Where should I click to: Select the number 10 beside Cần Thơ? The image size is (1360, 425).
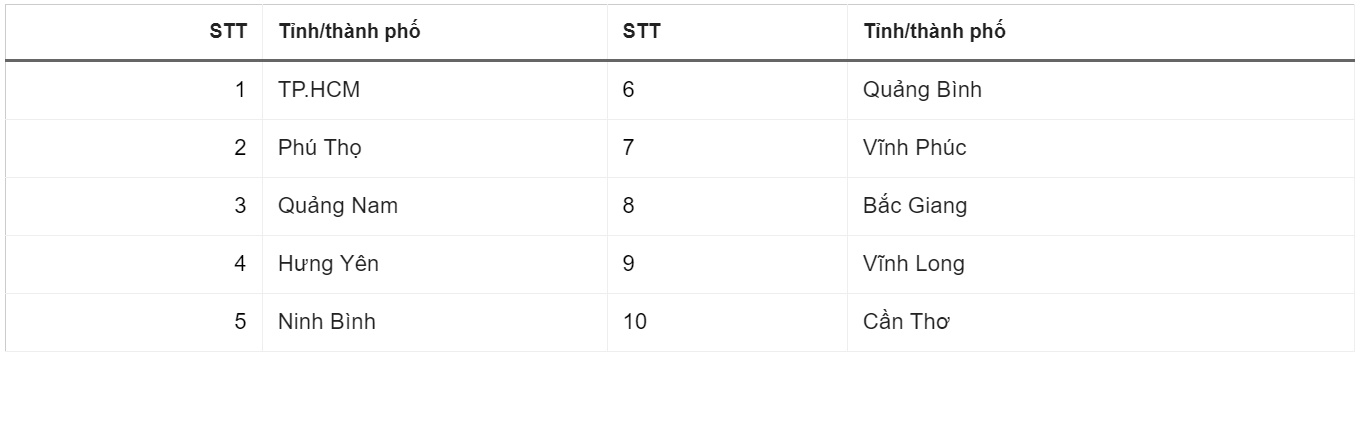[635, 322]
